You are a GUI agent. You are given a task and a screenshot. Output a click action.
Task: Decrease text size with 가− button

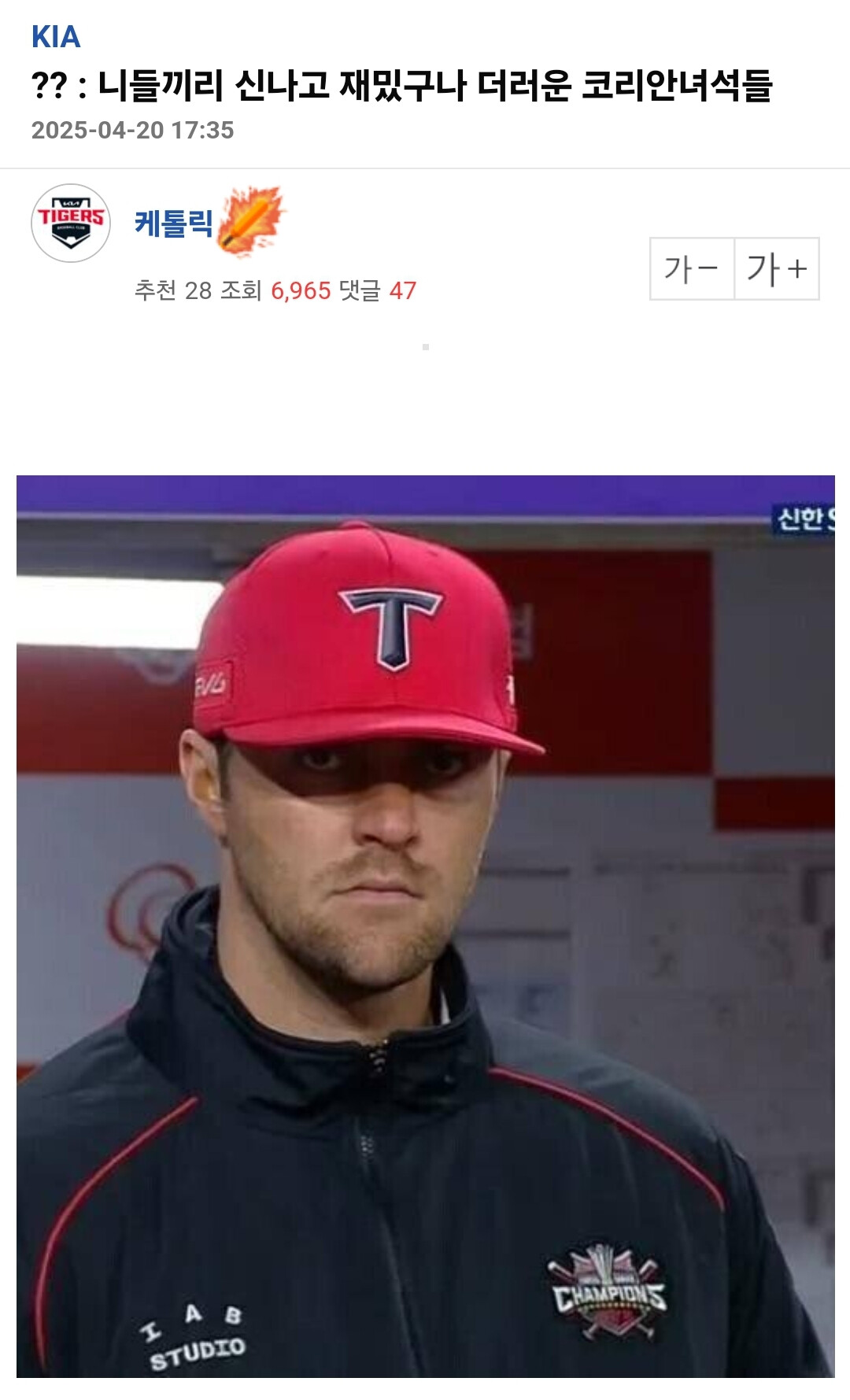692,268
